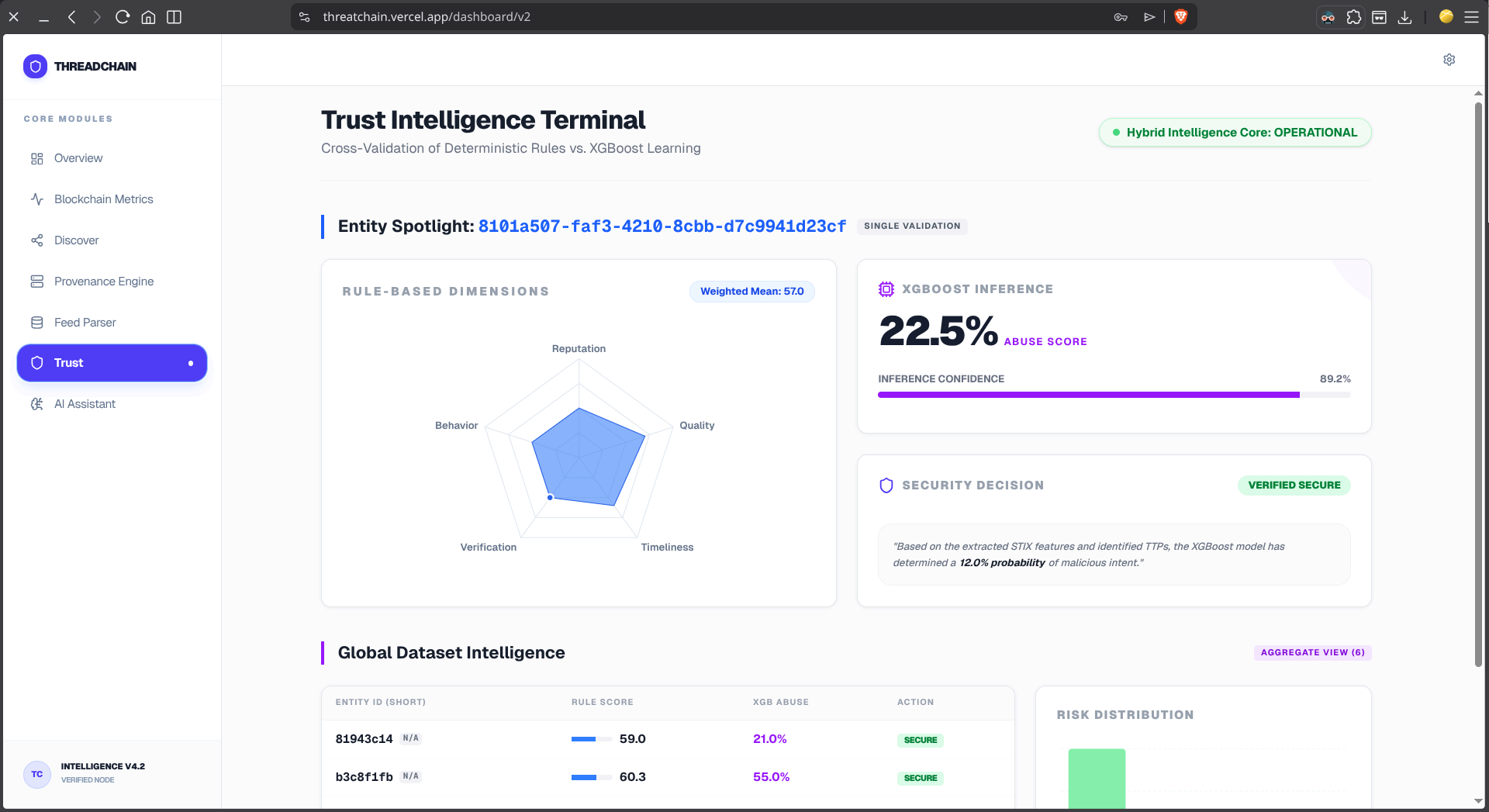Click XGB abuse value 21.0%
The height and width of the screenshot is (812, 1489).
pos(770,739)
